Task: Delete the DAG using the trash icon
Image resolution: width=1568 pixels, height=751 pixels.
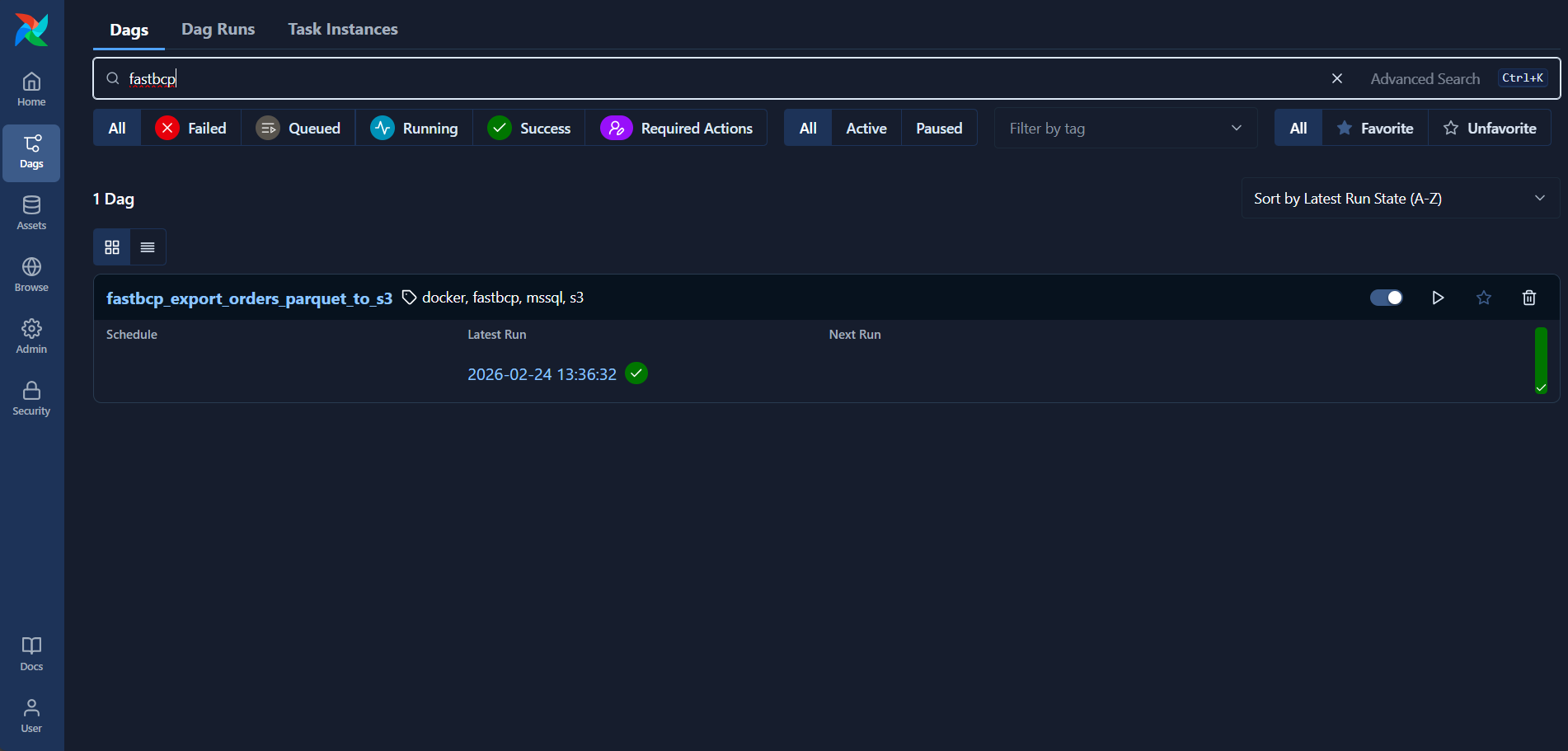Action: pos(1529,298)
